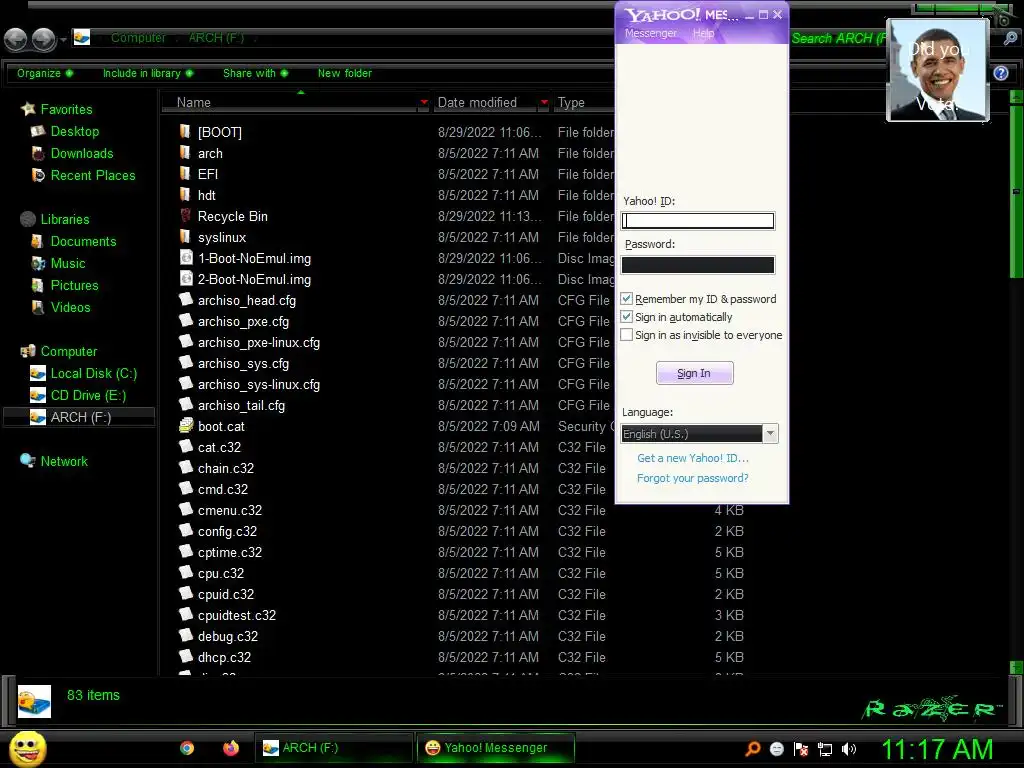Switch to the ARCH (F:) taskbar button
1024x768 pixels.
pyautogui.click(x=333, y=748)
